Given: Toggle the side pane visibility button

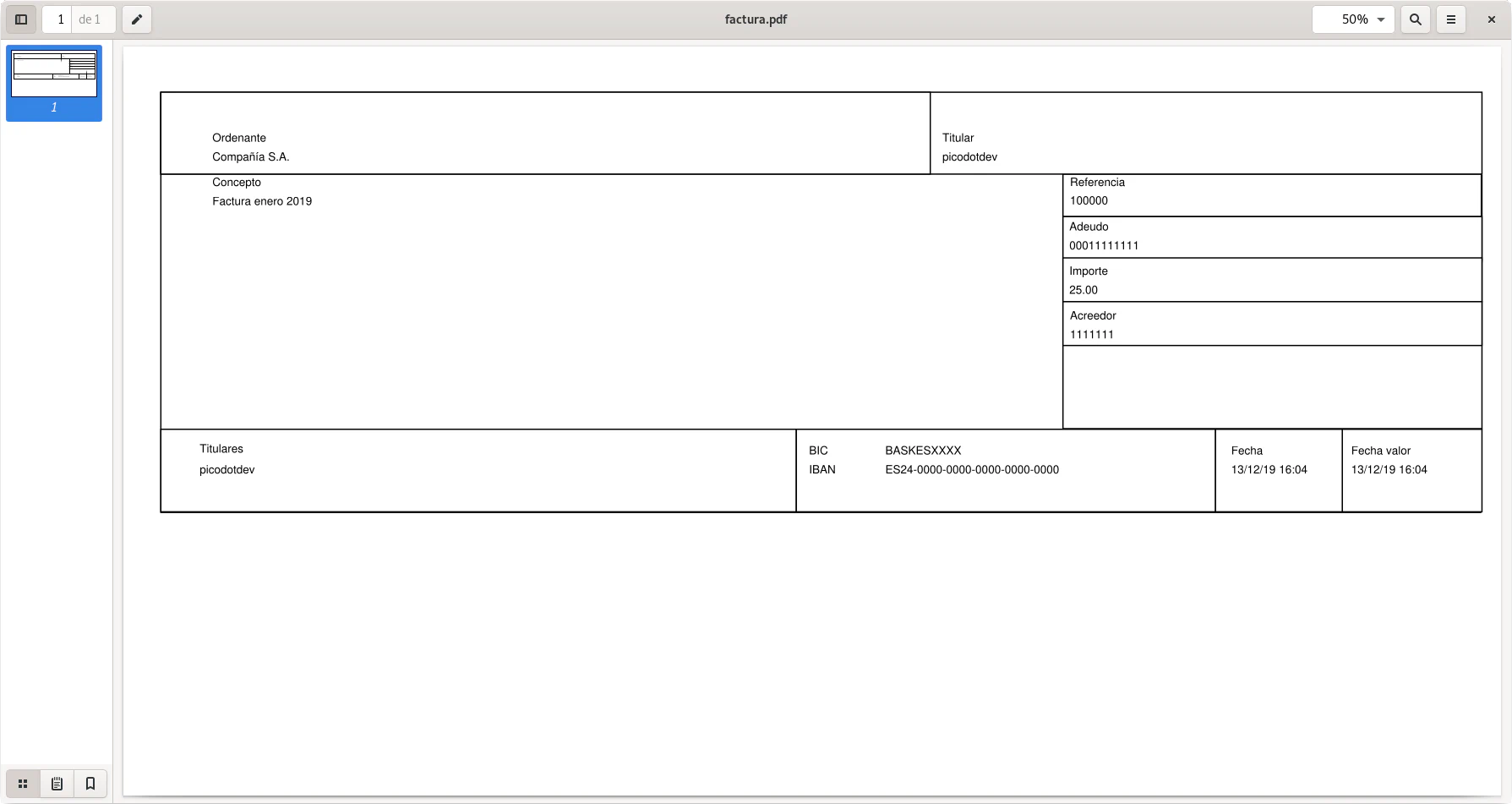Looking at the screenshot, I should point(21,19).
